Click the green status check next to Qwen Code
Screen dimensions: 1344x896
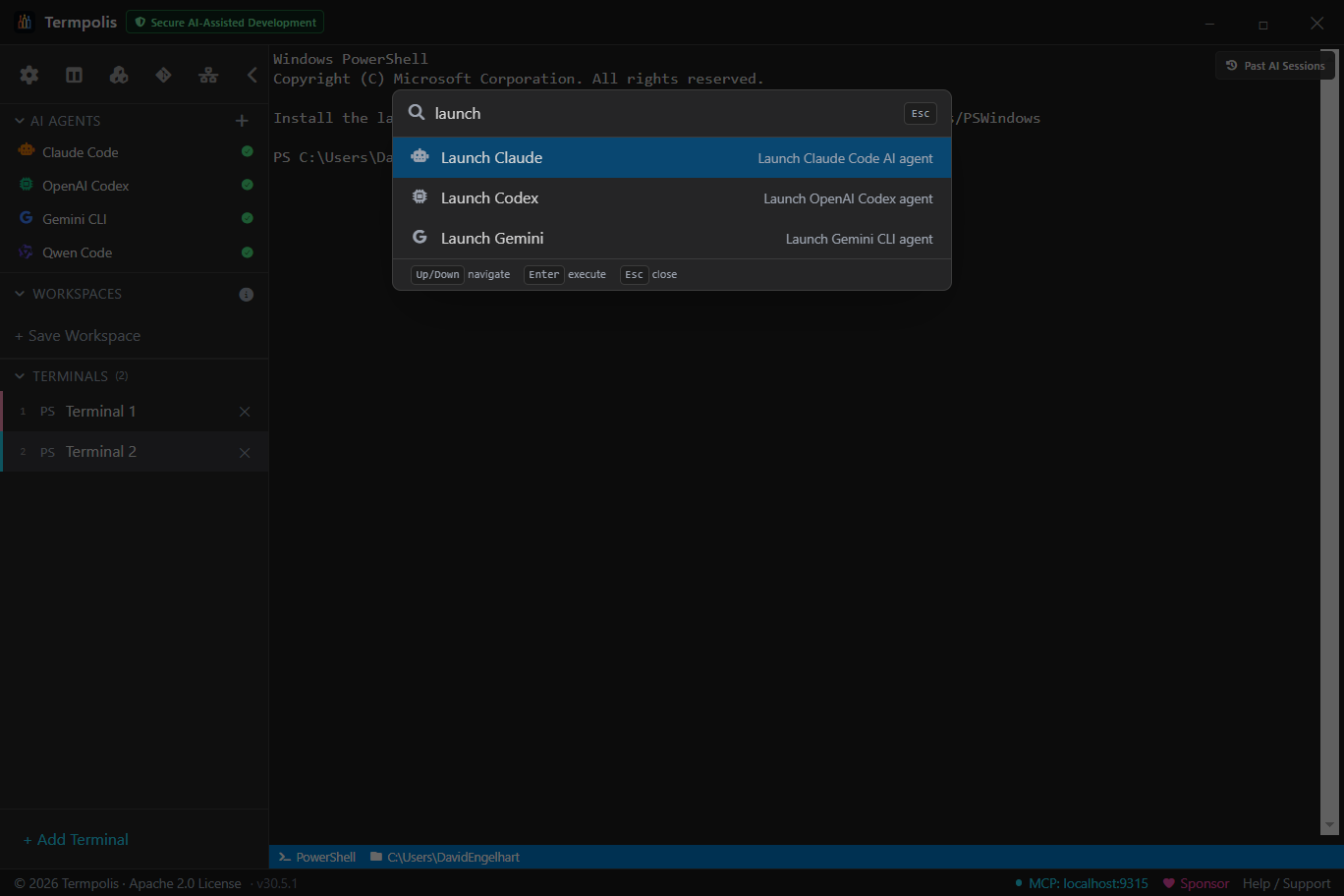coord(248,252)
